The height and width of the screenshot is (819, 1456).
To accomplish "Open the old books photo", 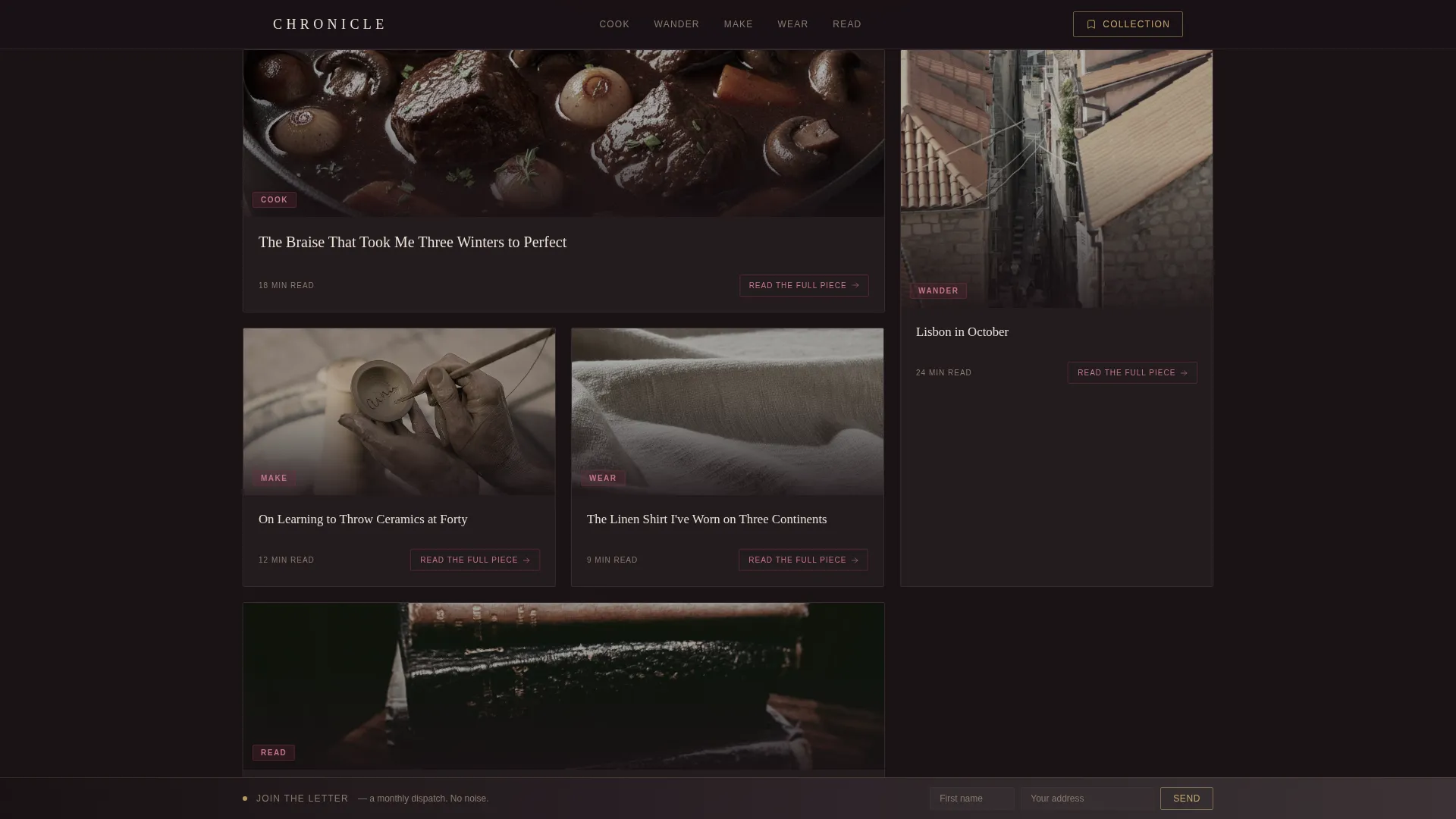I will 563,686.
